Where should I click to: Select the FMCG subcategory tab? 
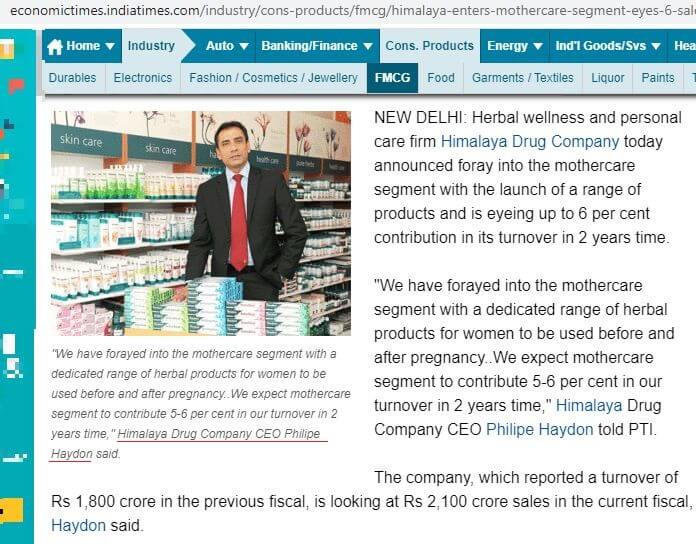(392, 78)
